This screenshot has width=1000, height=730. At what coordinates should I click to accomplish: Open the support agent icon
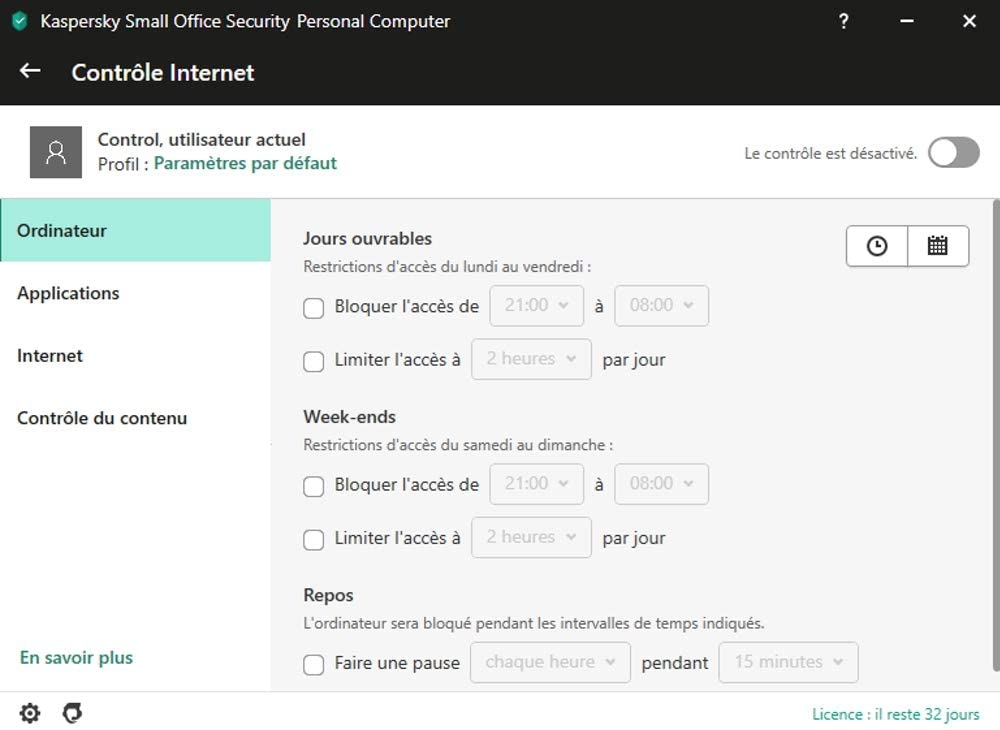(72, 713)
